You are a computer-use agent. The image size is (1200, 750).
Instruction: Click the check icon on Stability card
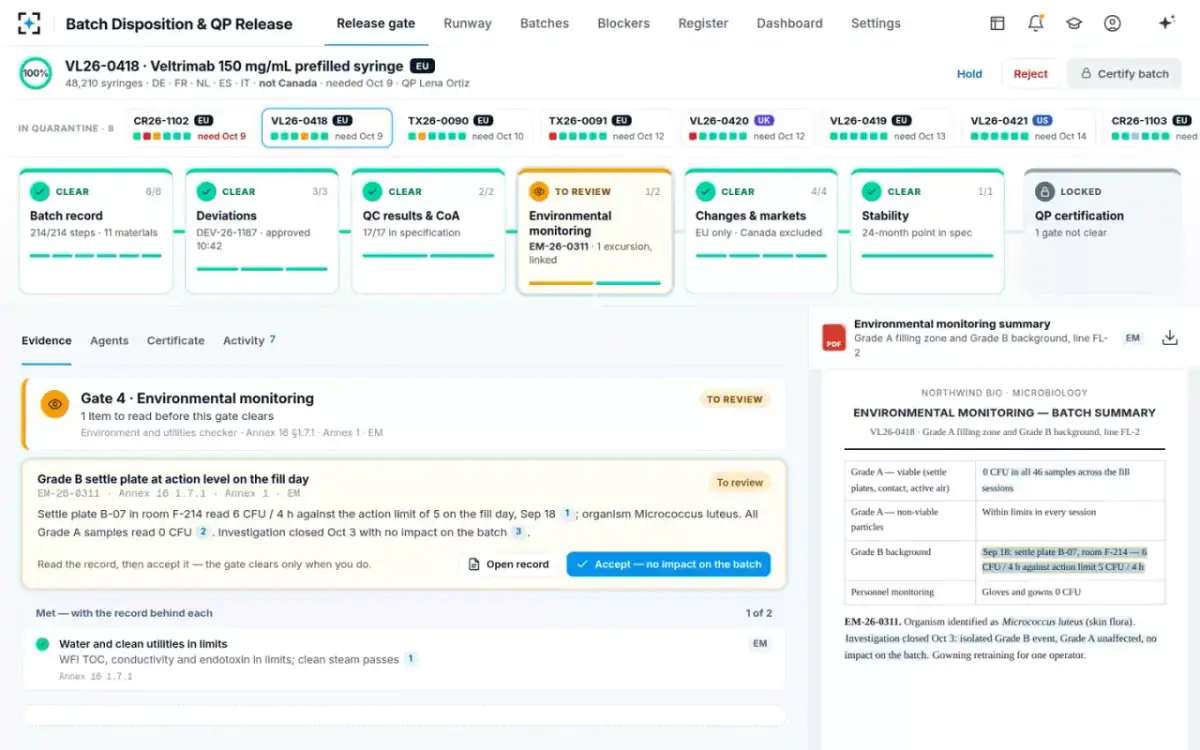871,191
